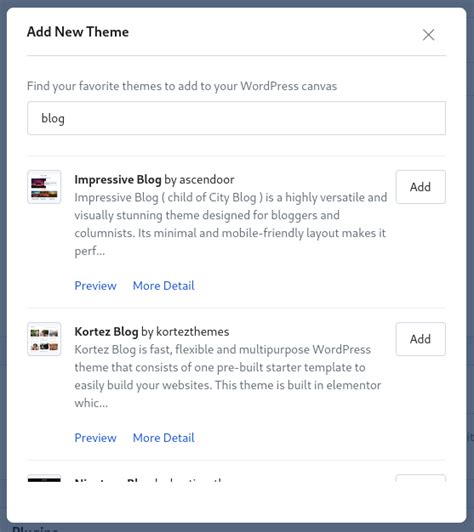This screenshot has height=532, width=474.
Task: Select the Impressive Blog title text
Action: tap(118, 179)
